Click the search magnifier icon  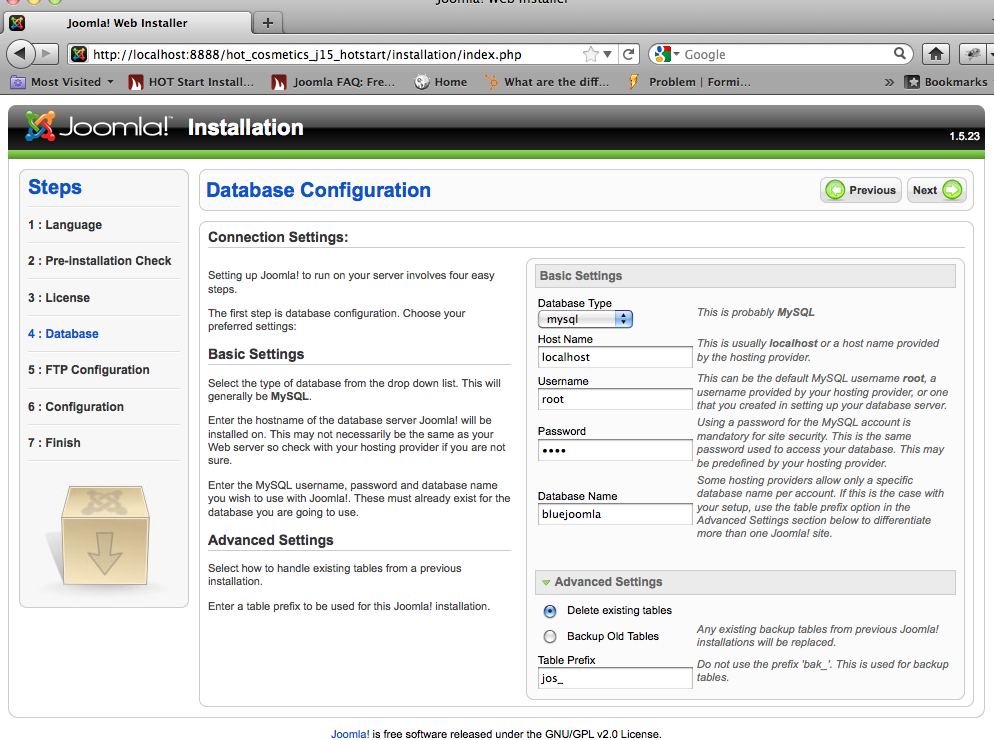click(x=900, y=54)
